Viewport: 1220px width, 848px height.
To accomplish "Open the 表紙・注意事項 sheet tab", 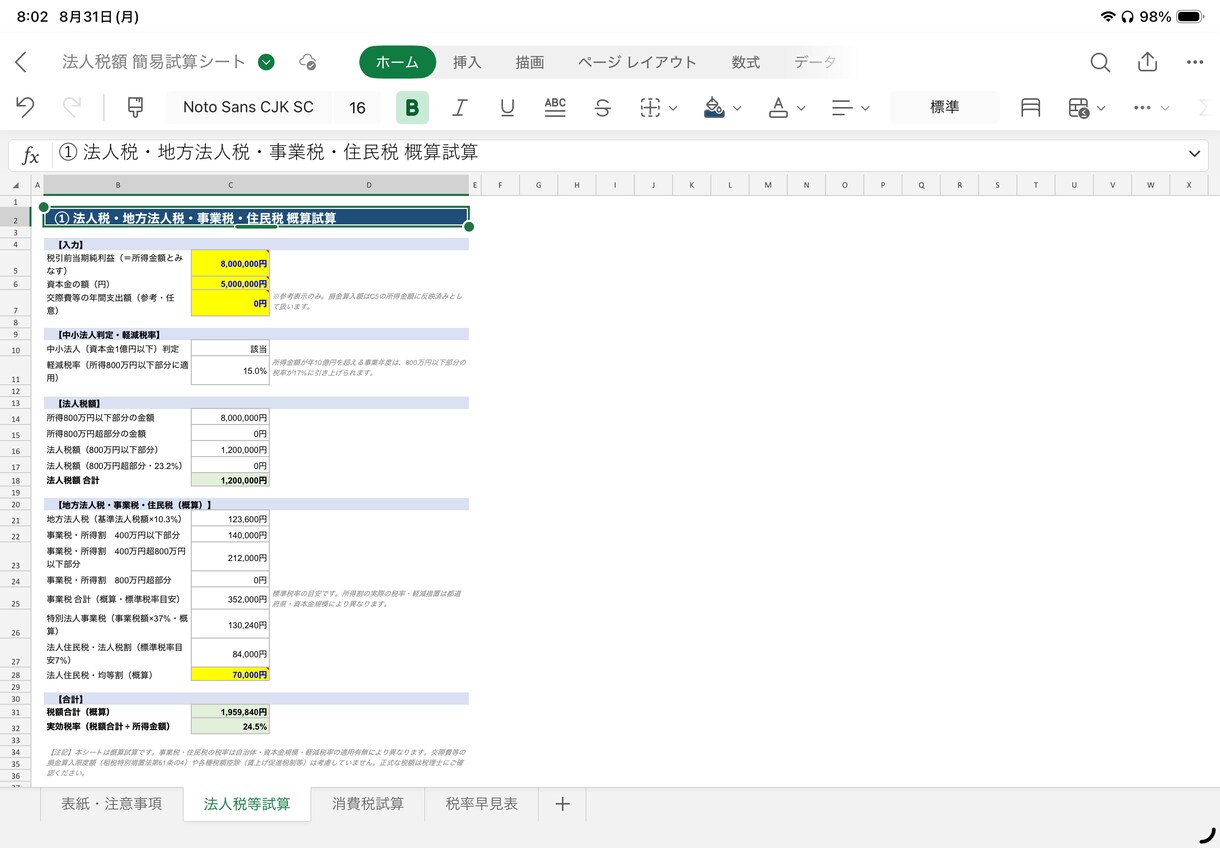I will click(112, 804).
